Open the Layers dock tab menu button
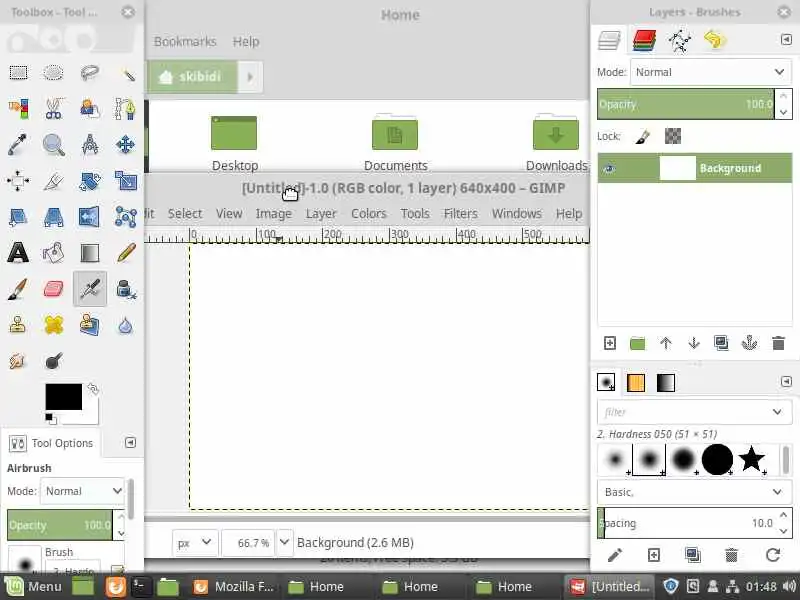Image resolution: width=800 pixels, height=600 pixels. pos(786,40)
